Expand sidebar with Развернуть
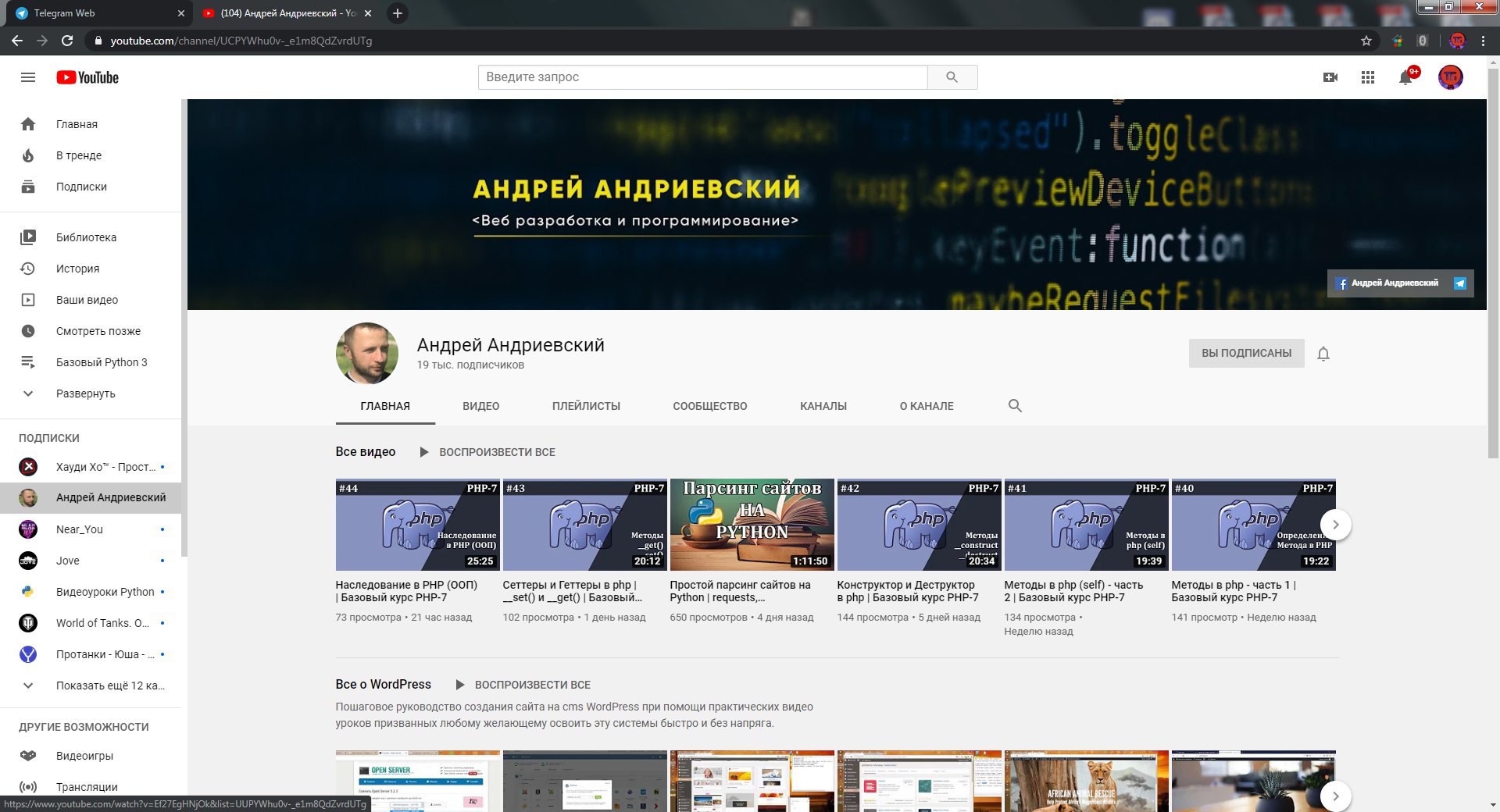 pyautogui.click(x=91, y=394)
